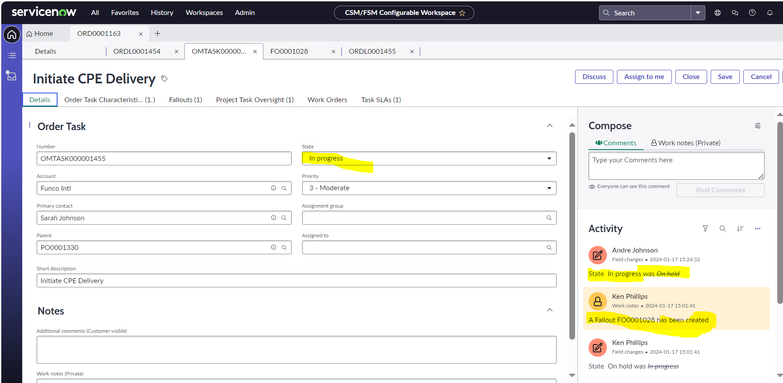Switch to Order Task Characteristics tab
This screenshot has width=783, height=383.
click(110, 100)
